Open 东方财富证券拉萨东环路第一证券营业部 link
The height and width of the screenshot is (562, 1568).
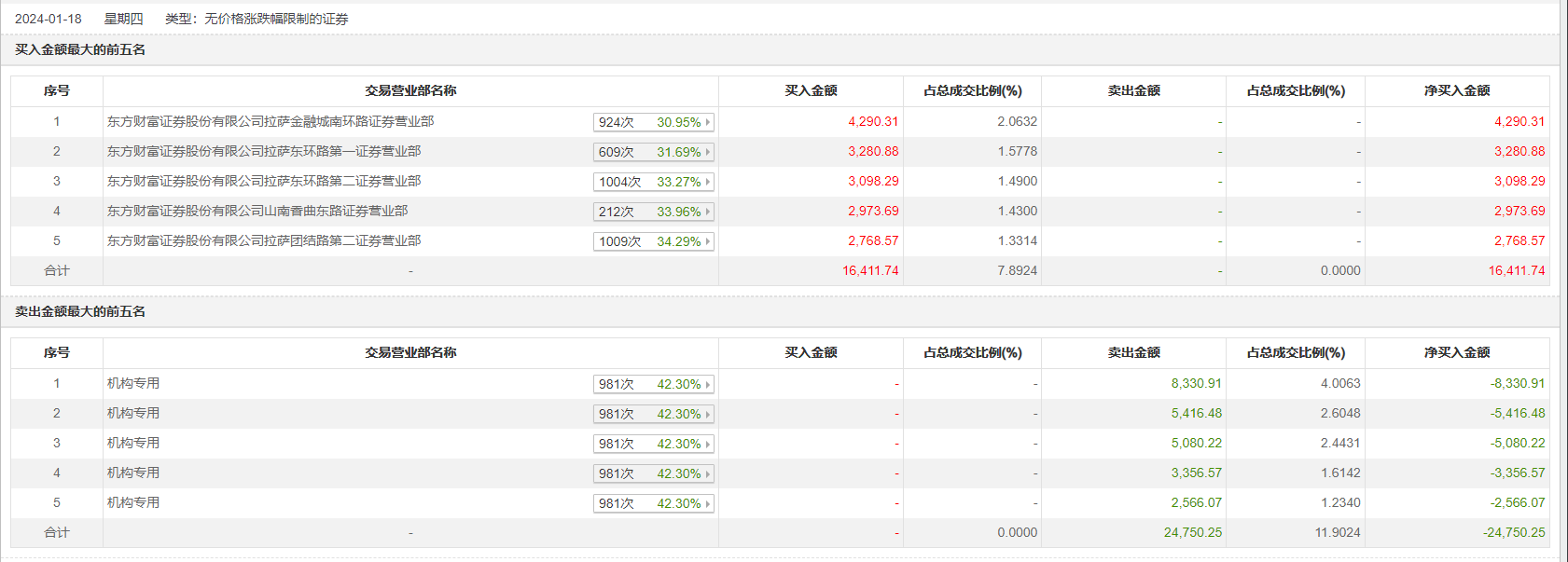coord(264,151)
